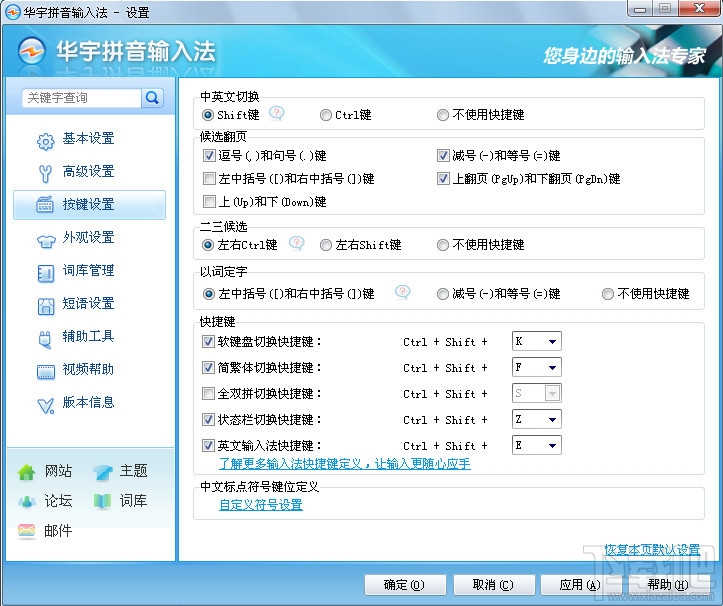Screen dimensions: 723x606
Task: Click the envelope 邮件 icon
Action: (26, 531)
